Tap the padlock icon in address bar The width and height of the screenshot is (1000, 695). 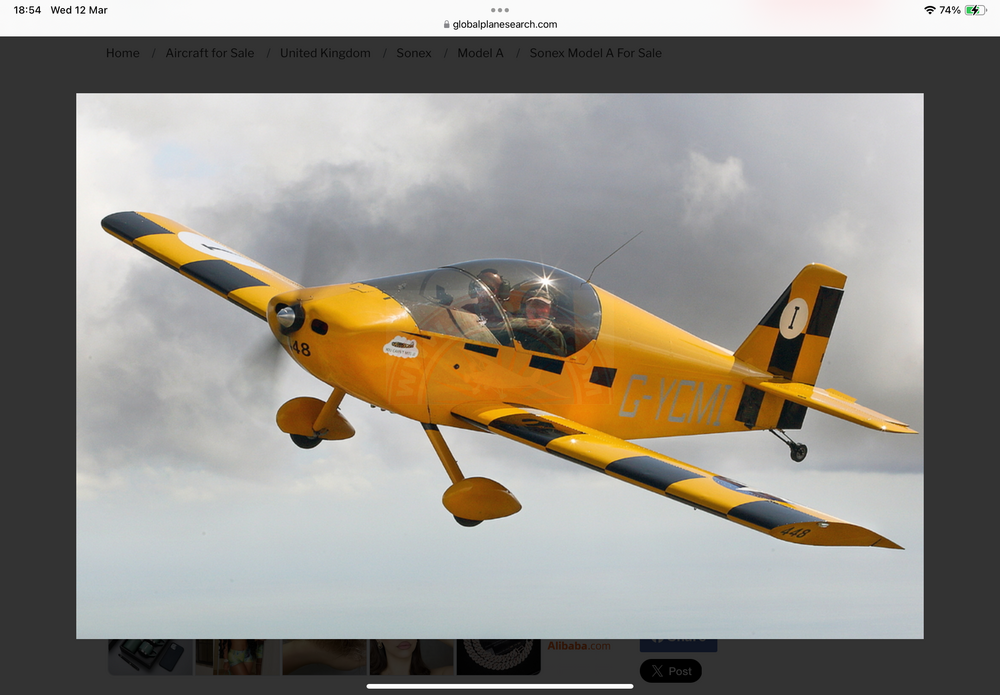click(x=445, y=25)
